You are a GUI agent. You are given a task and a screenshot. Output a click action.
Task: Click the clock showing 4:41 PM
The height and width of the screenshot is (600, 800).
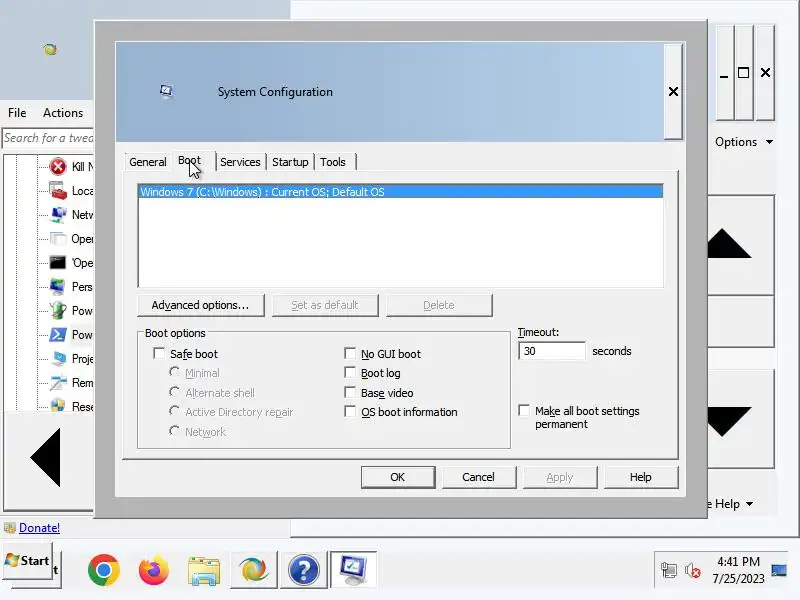(x=738, y=570)
